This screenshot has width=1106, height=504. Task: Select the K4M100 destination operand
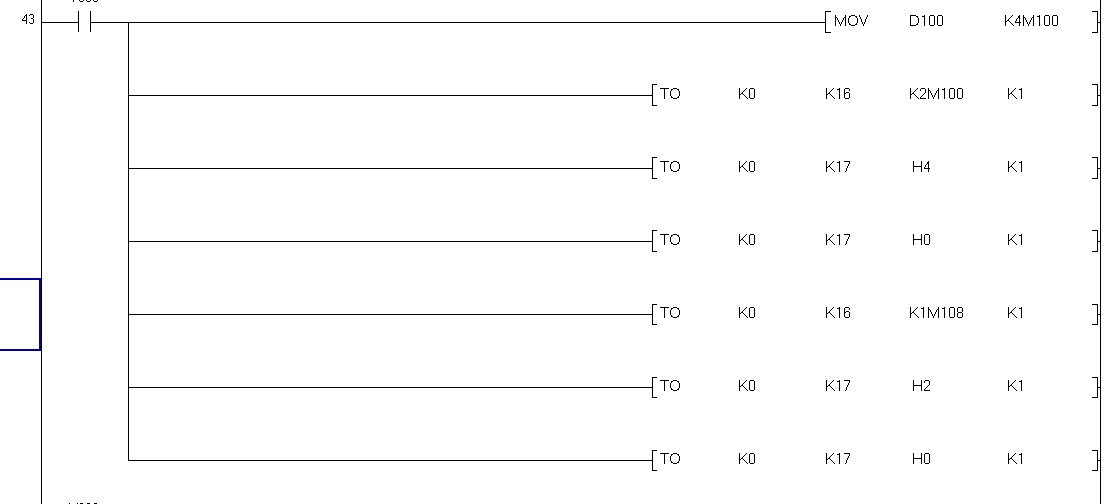click(1031, 21)
